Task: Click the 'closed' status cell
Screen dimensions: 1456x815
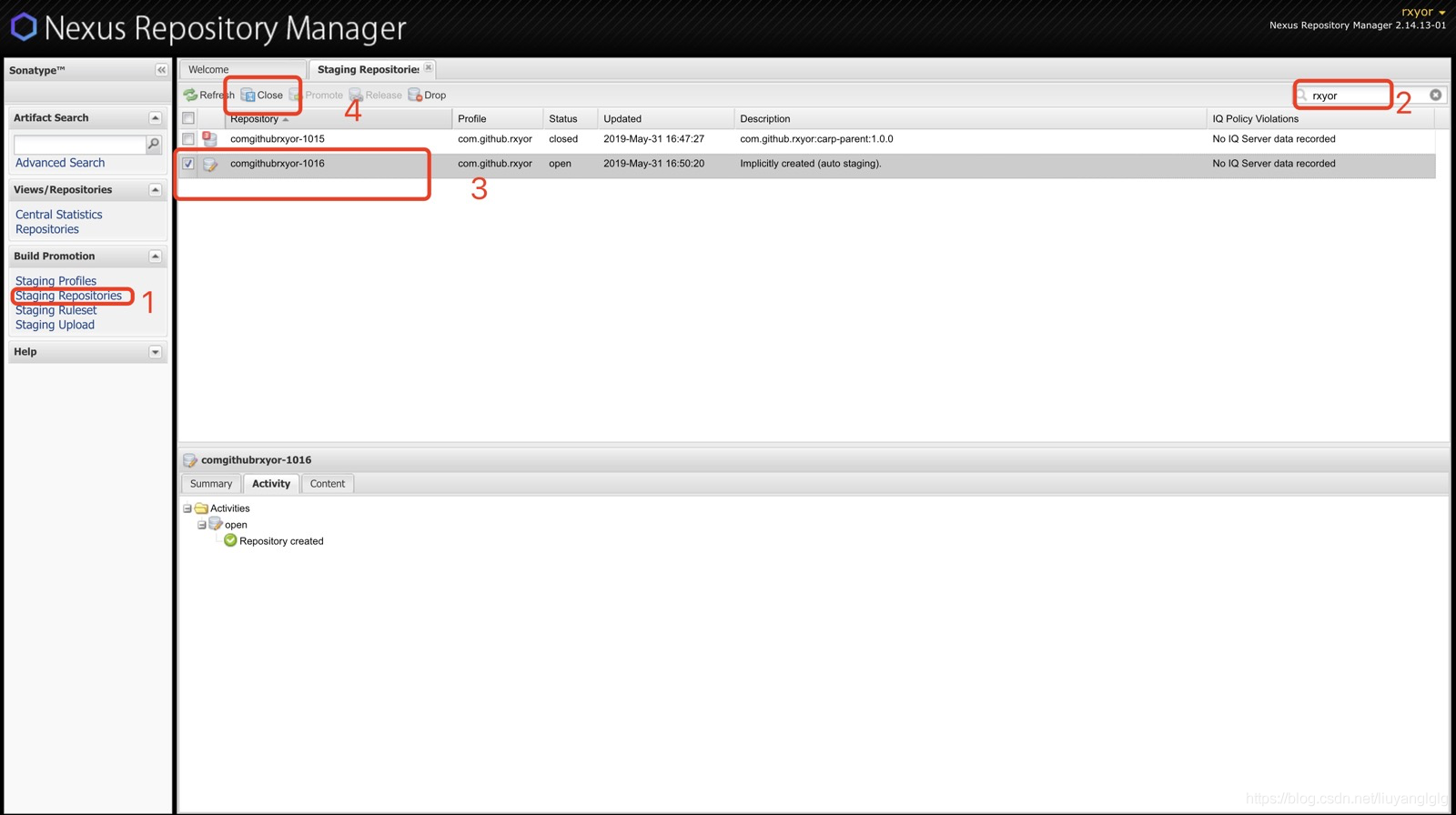Action: (563, 139)
